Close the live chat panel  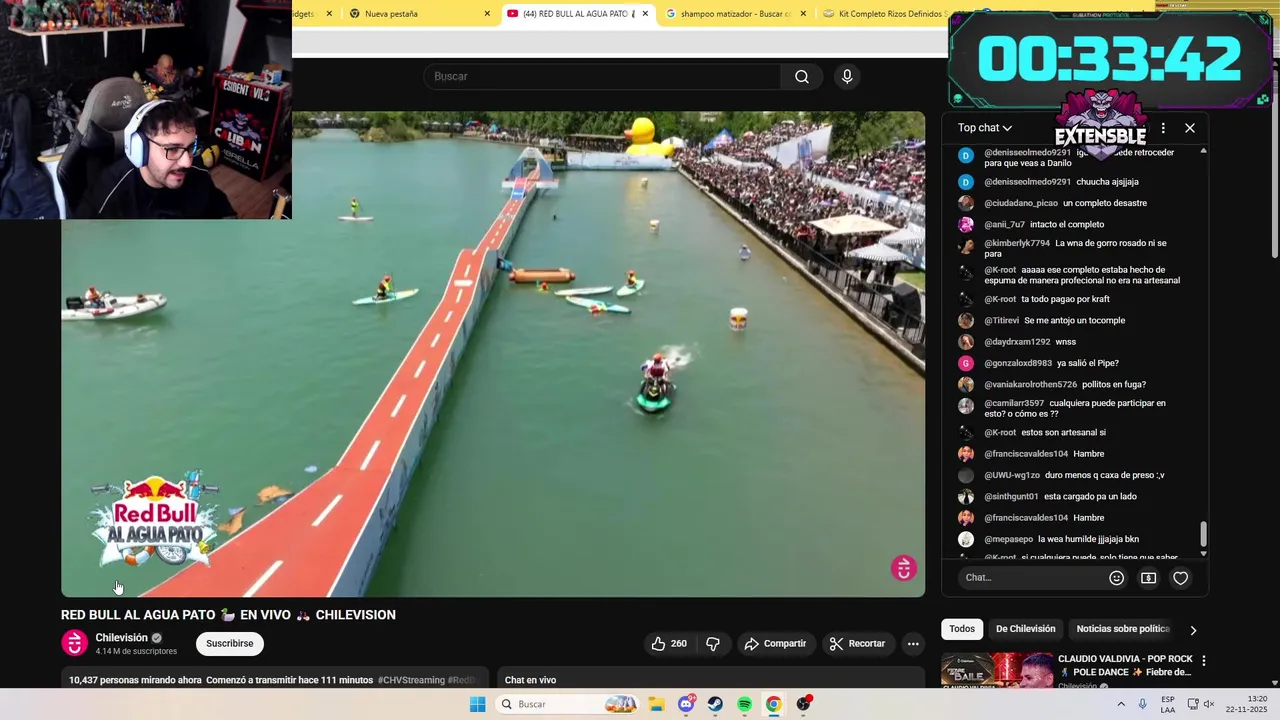tap(1190, 128)
